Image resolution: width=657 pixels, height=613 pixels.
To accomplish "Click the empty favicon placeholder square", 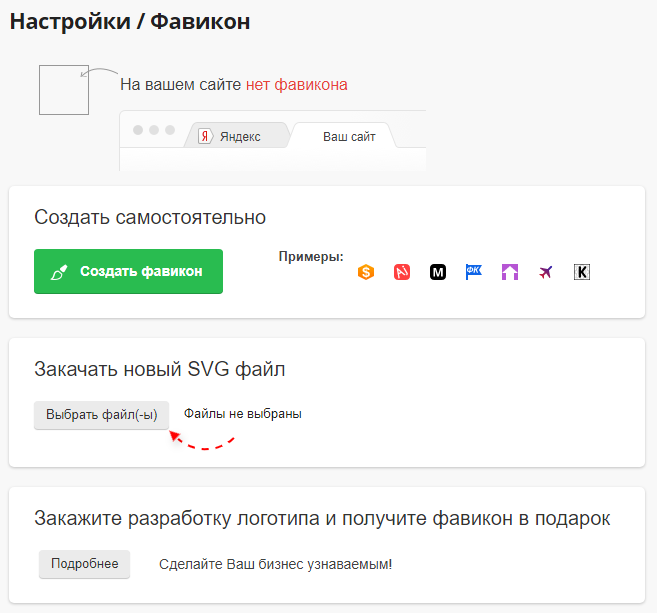I will pos(64,90).
